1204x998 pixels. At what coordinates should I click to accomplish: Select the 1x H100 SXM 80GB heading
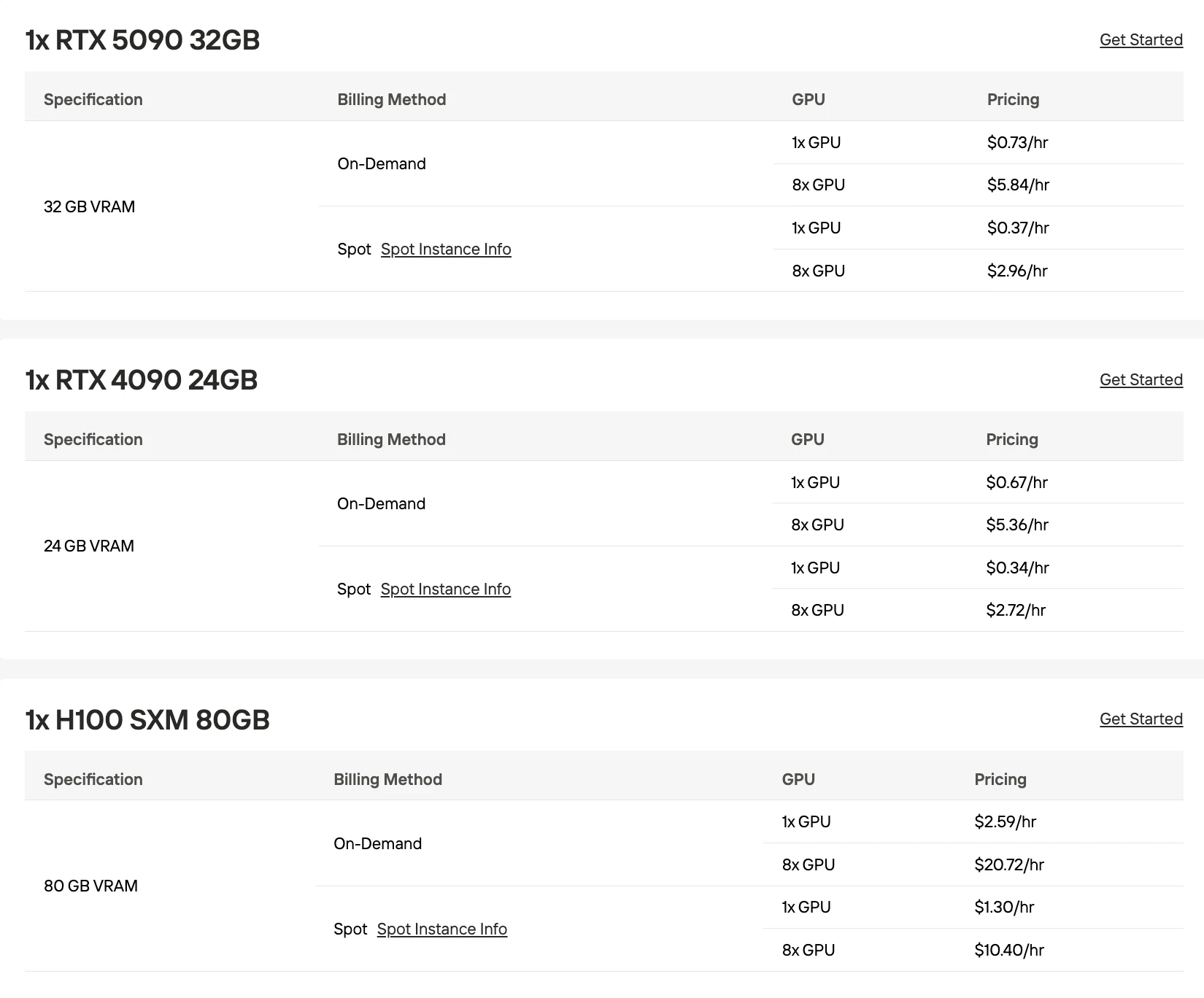147,720
